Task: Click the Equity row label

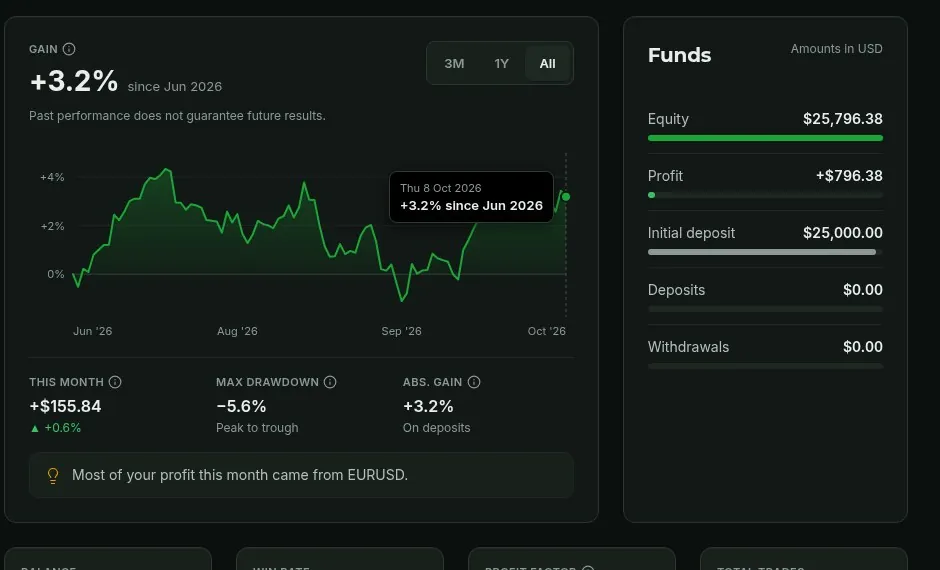Action: click(x=668, y=119)
